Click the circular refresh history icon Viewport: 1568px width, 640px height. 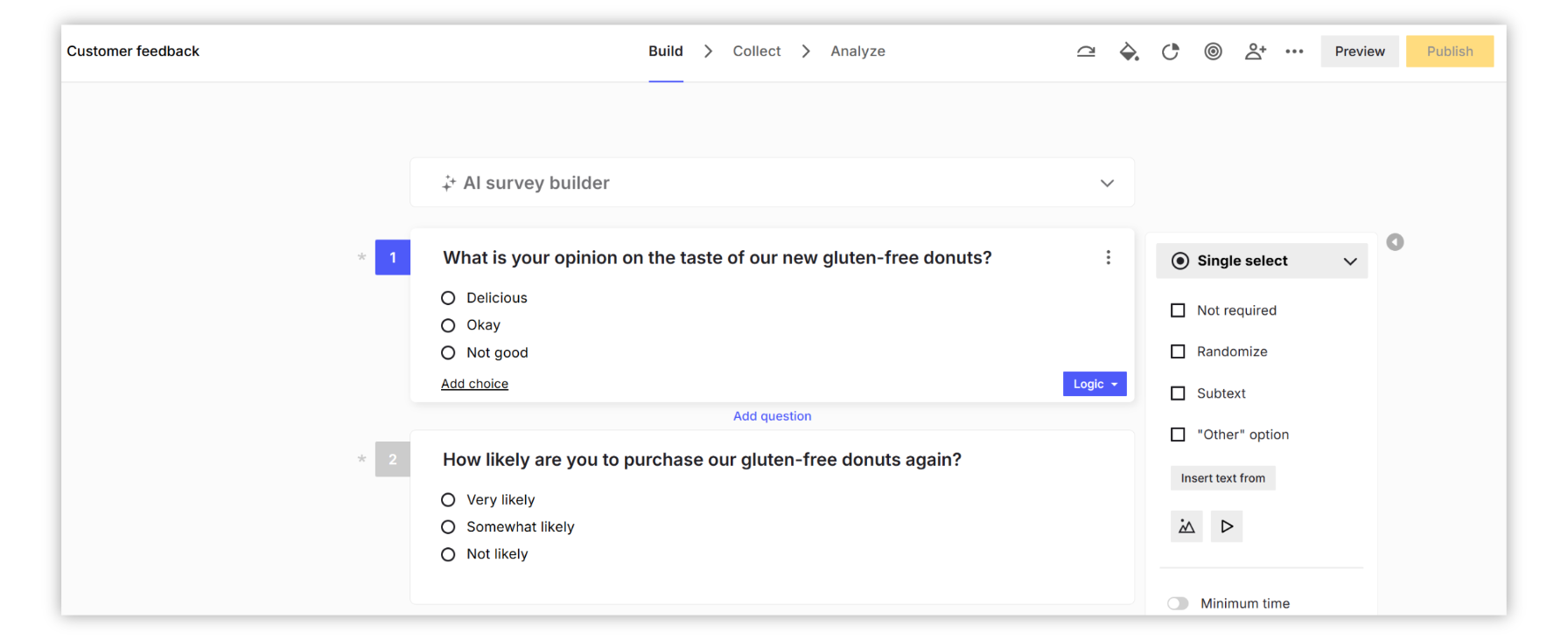click(x=1171, y=52)
